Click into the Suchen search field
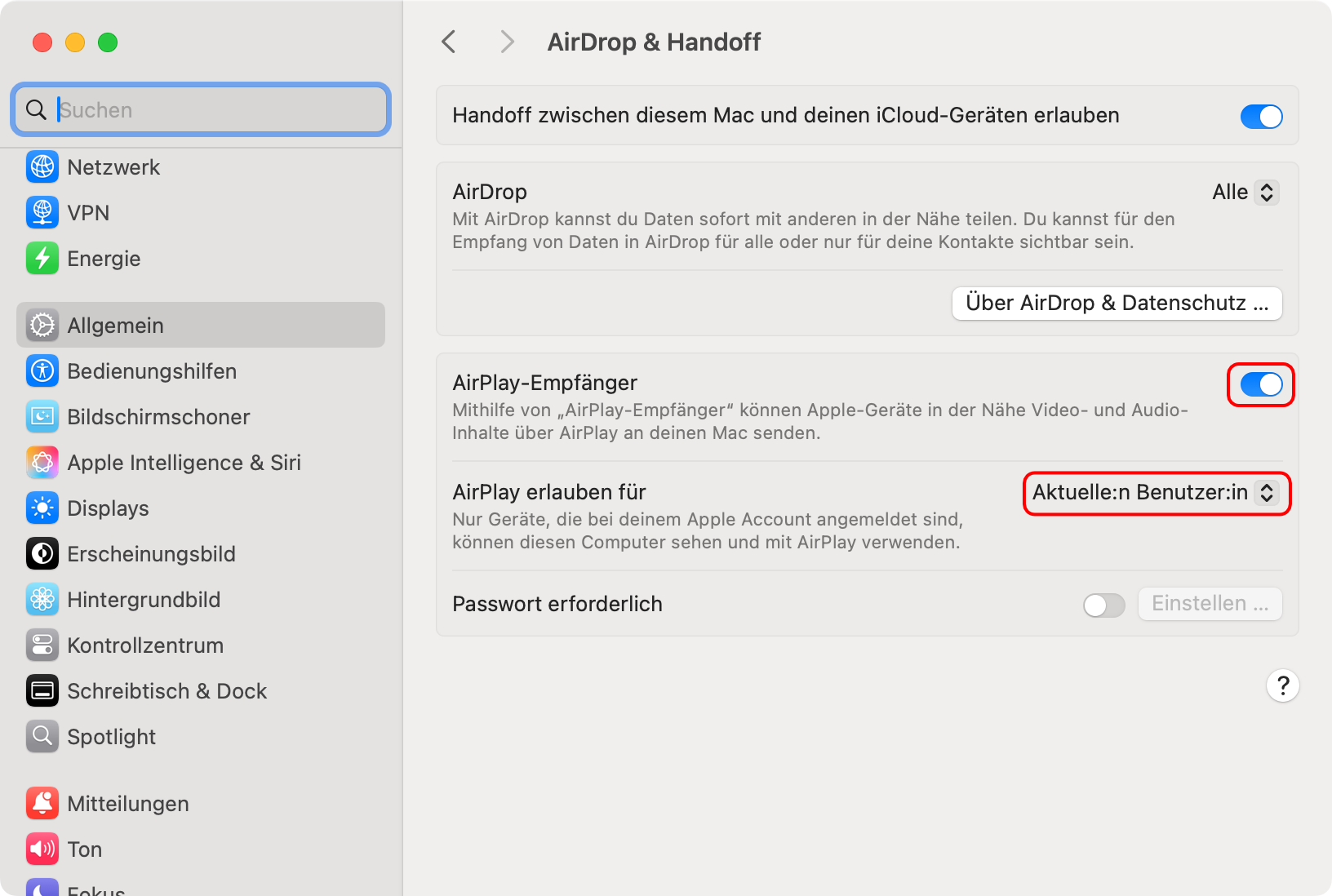Screen dimensions: 1332x896 201,110
